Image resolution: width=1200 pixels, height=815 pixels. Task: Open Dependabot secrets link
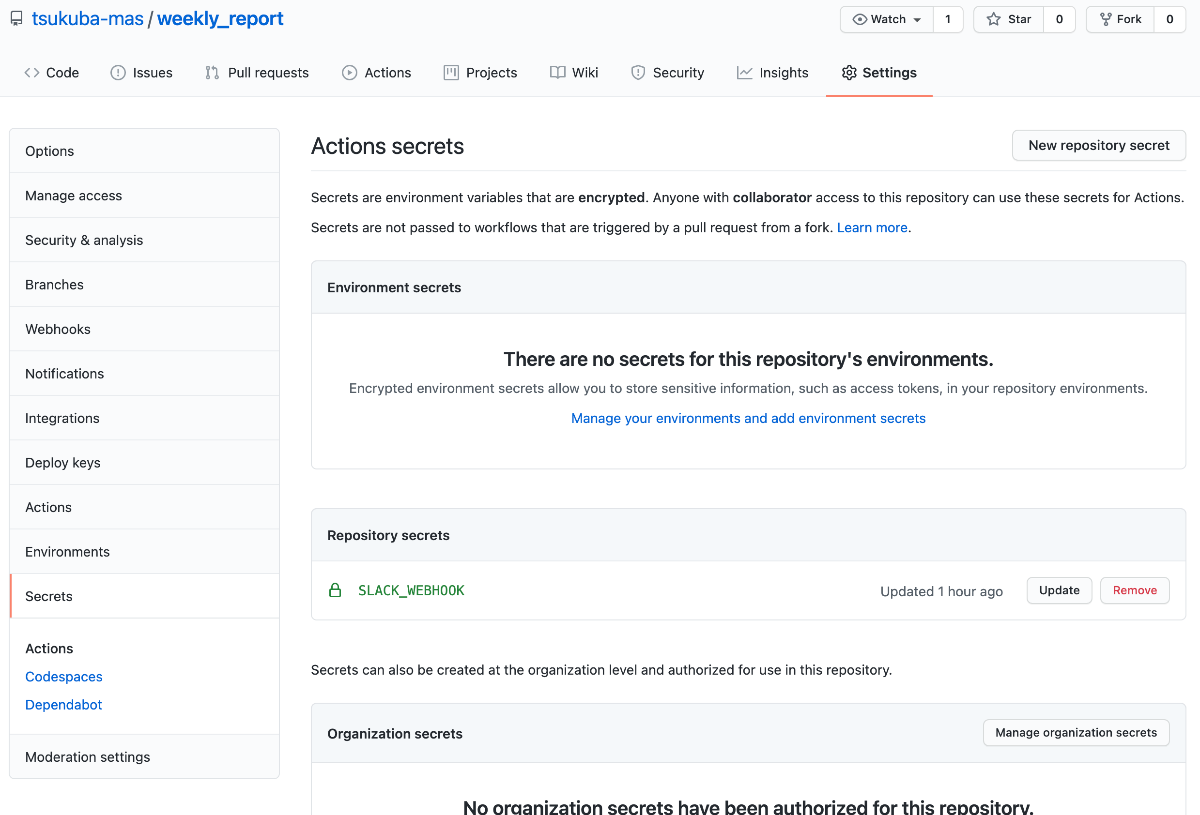coord(64,705)
